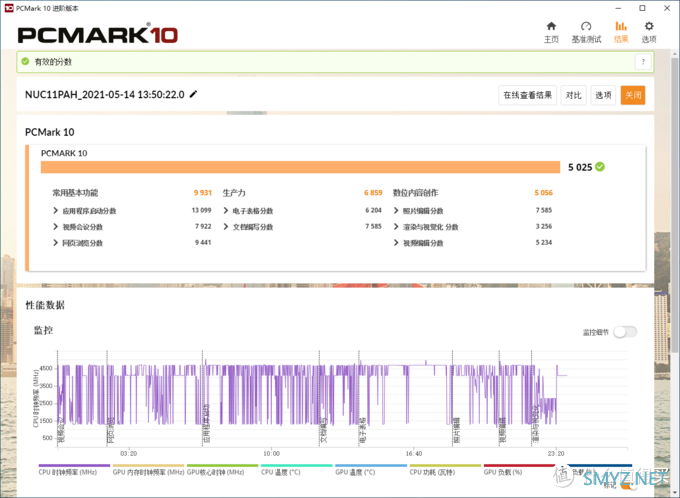Click the green valid score checkmark icon
This screenshot has width=680, height=498.
(x=26, y=62)
